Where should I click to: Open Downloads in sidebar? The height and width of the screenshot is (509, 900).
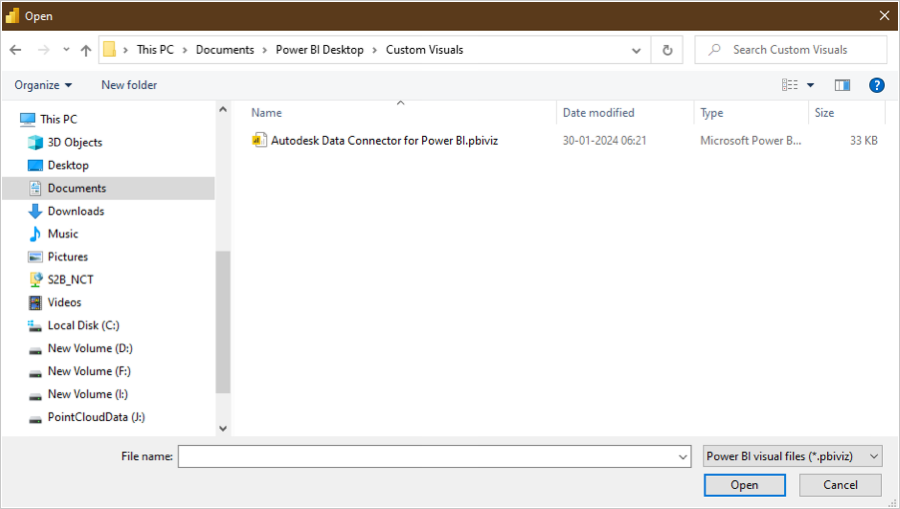(x=76, y=211)
